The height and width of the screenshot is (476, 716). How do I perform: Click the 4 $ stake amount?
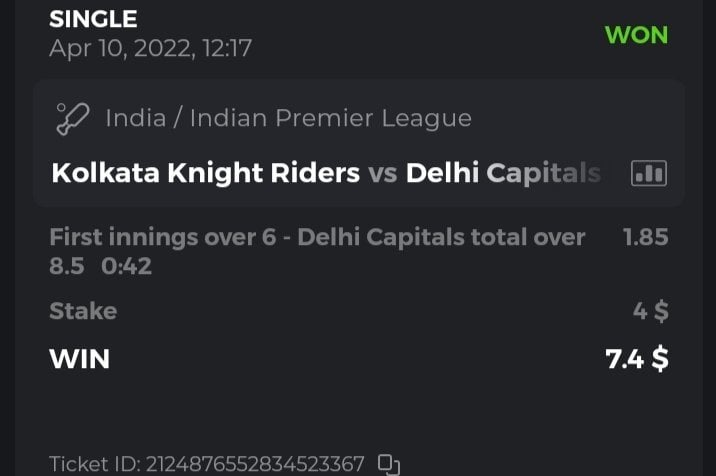point(650,311)
